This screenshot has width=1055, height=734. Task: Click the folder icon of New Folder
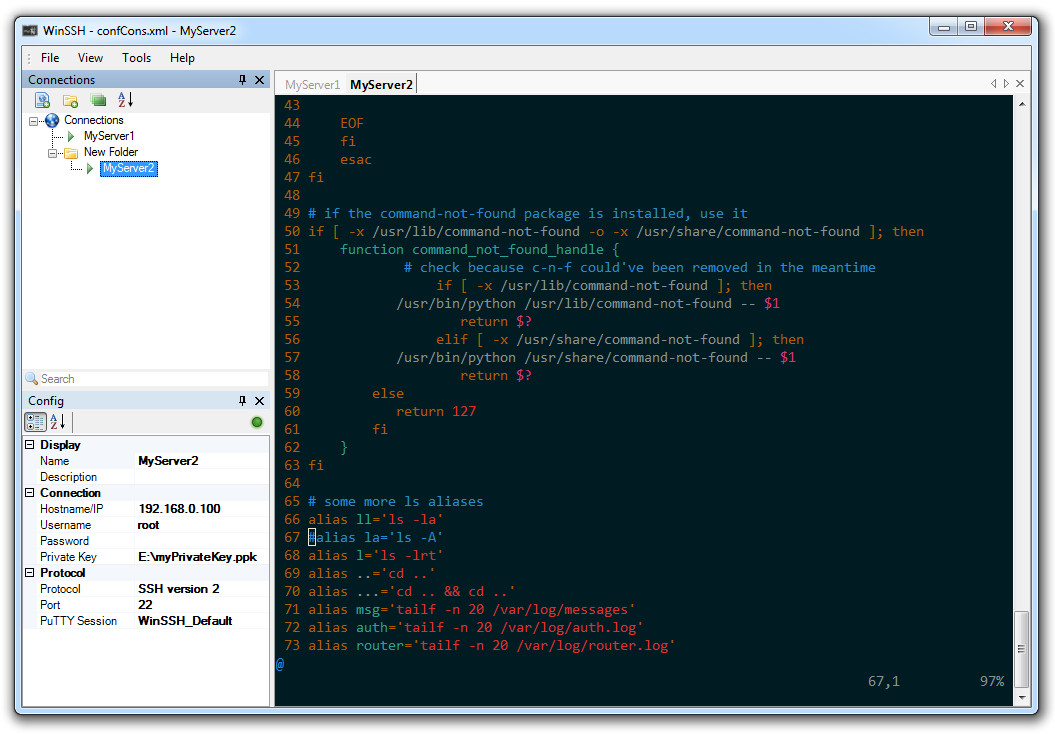click(71, 153)
